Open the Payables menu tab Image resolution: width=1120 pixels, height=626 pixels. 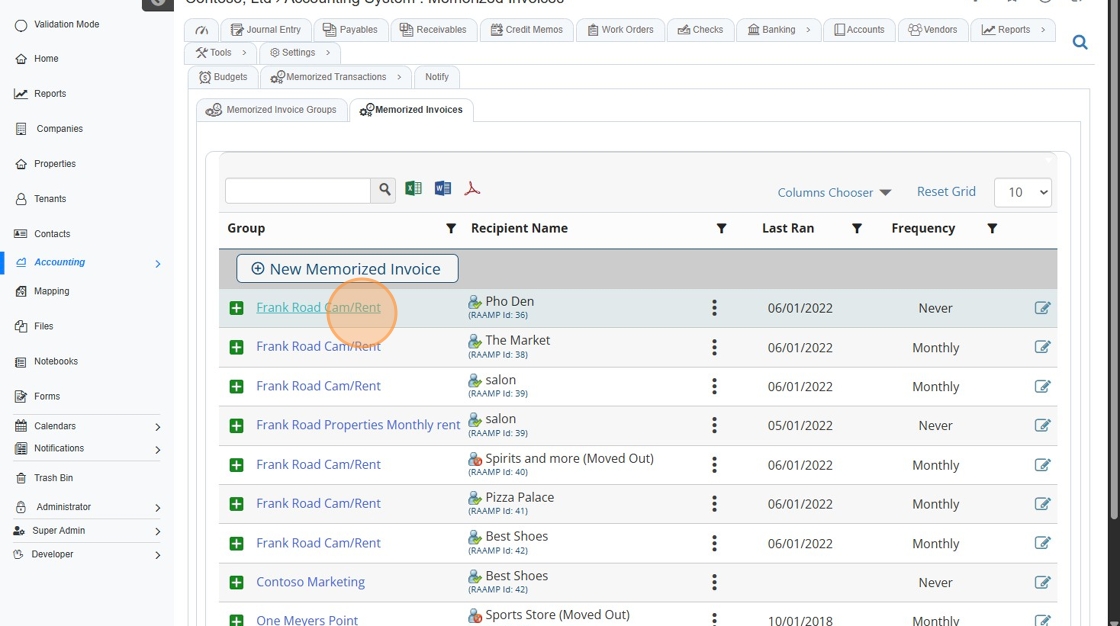(351, 30)
